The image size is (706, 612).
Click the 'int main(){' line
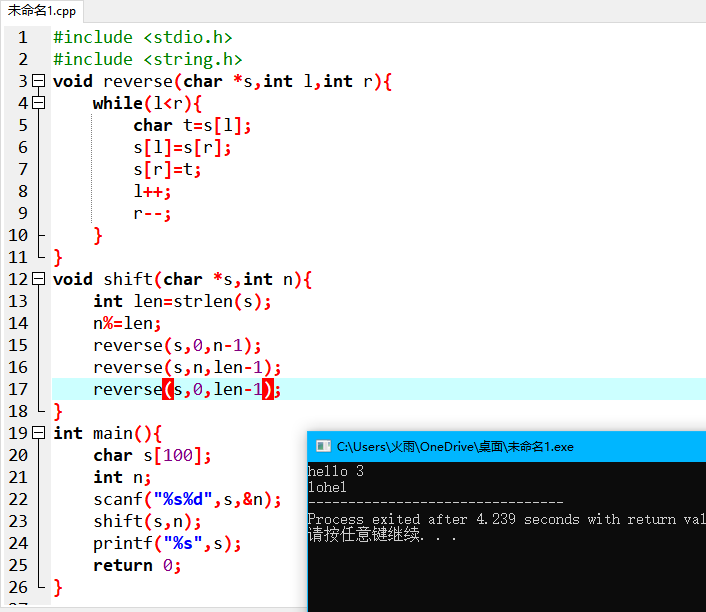[107, 433]
